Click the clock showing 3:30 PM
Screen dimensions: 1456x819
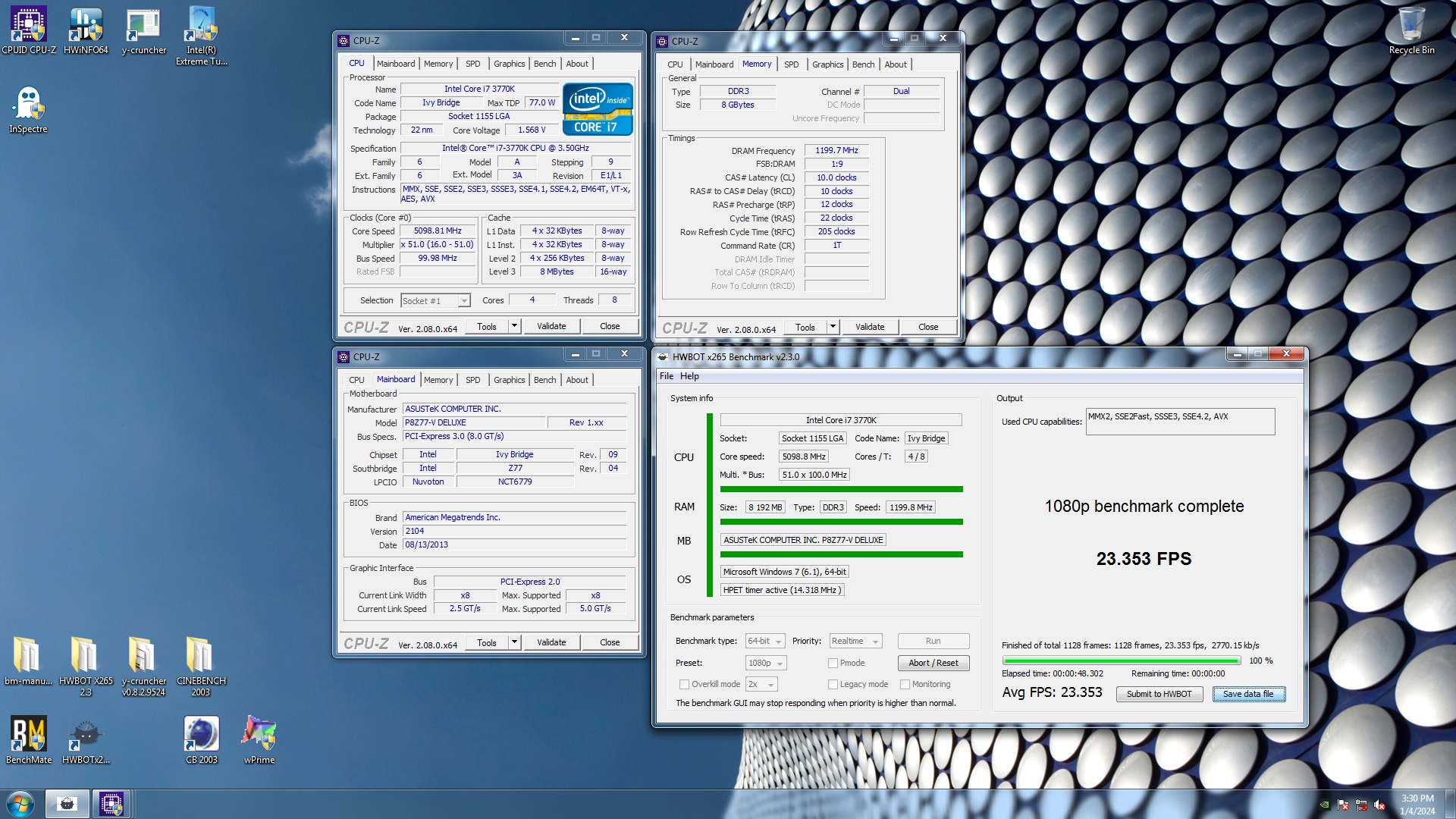(x=1417, y=799)
